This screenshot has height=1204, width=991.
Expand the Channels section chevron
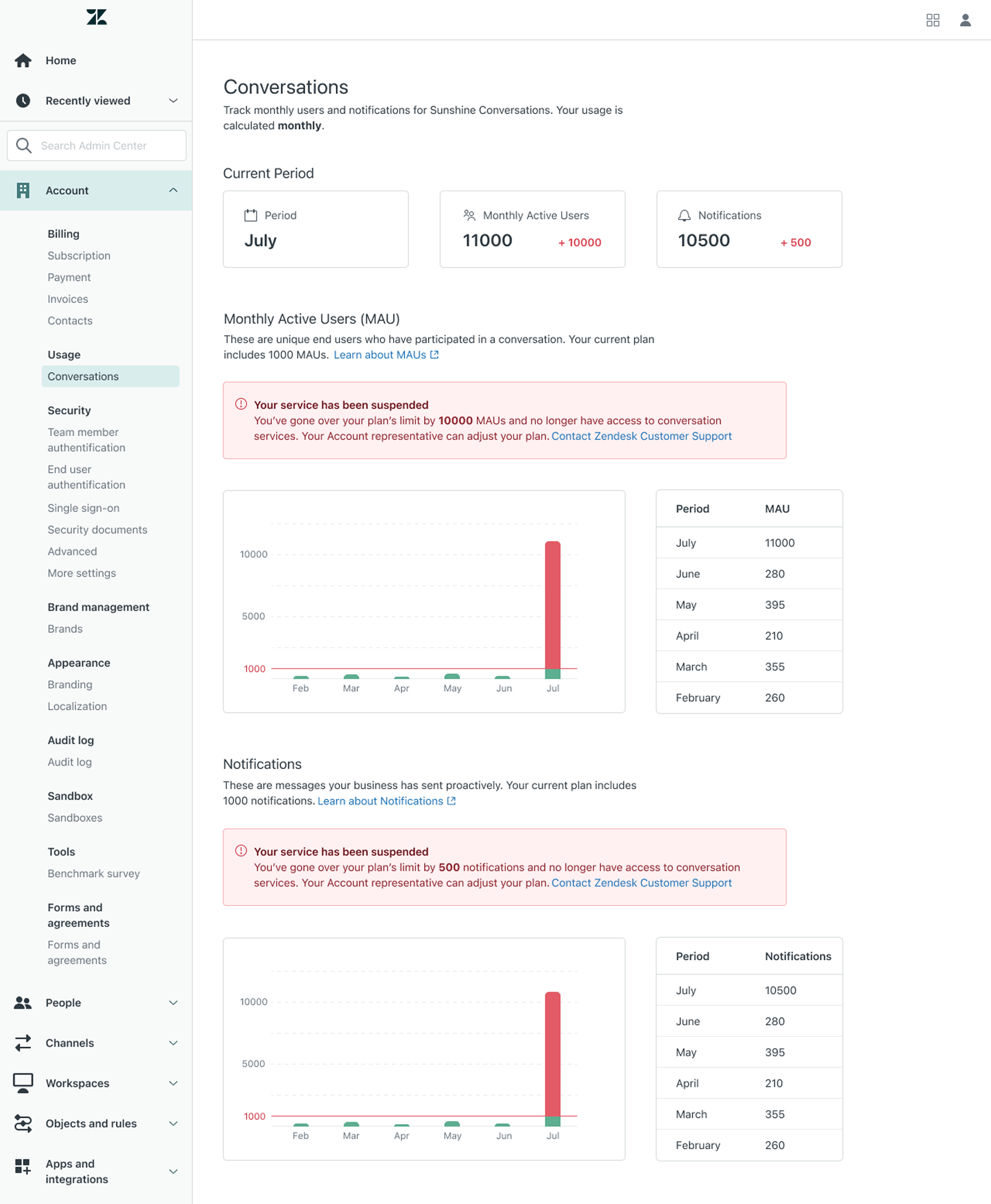(173, 1043)
